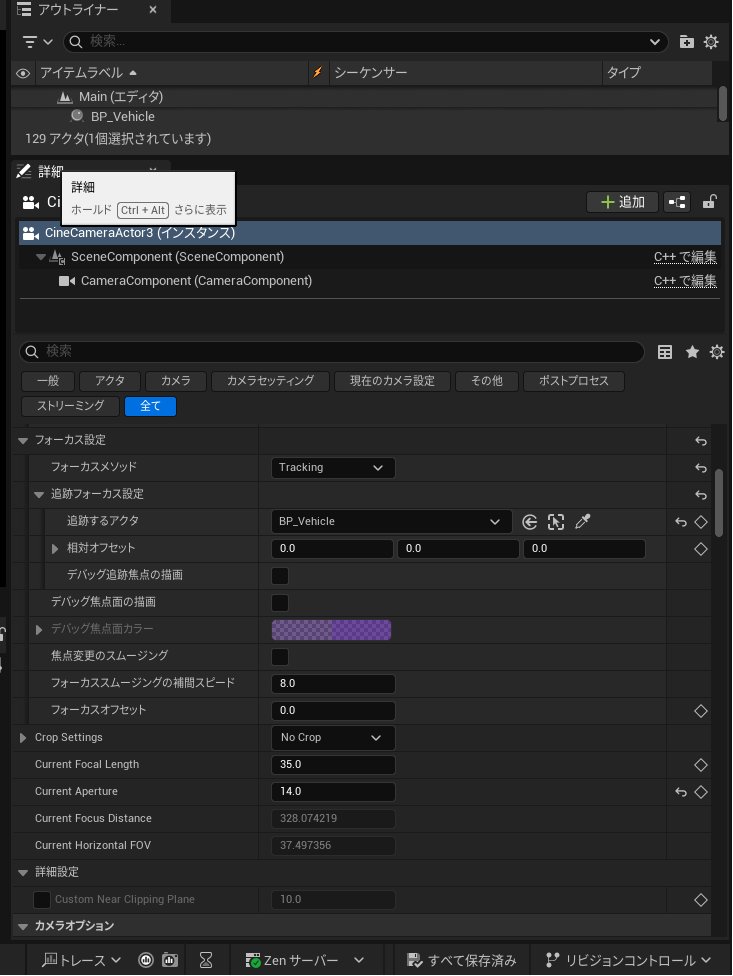Open the No Crop dropdown
Screen dimensions: 733x976
[333, 738]
